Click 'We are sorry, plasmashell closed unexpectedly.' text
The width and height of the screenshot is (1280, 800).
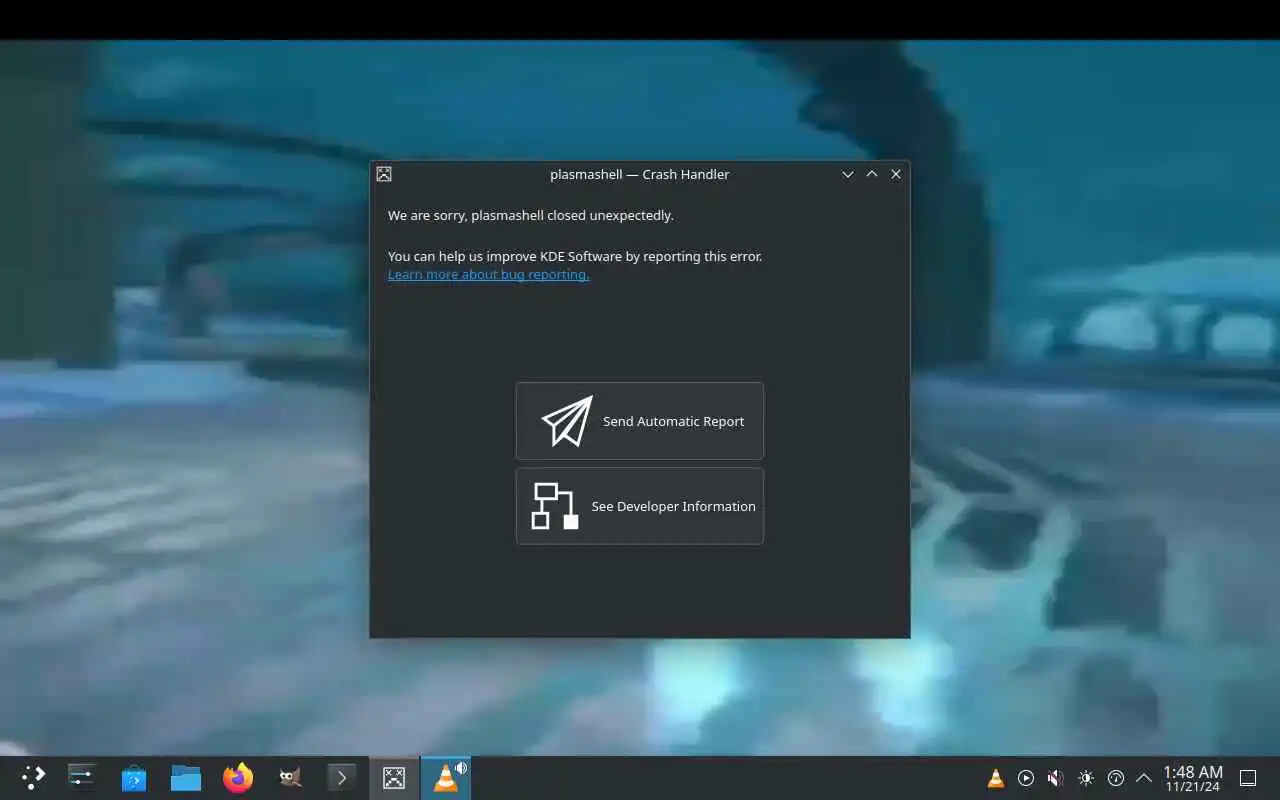coord(531,215)
